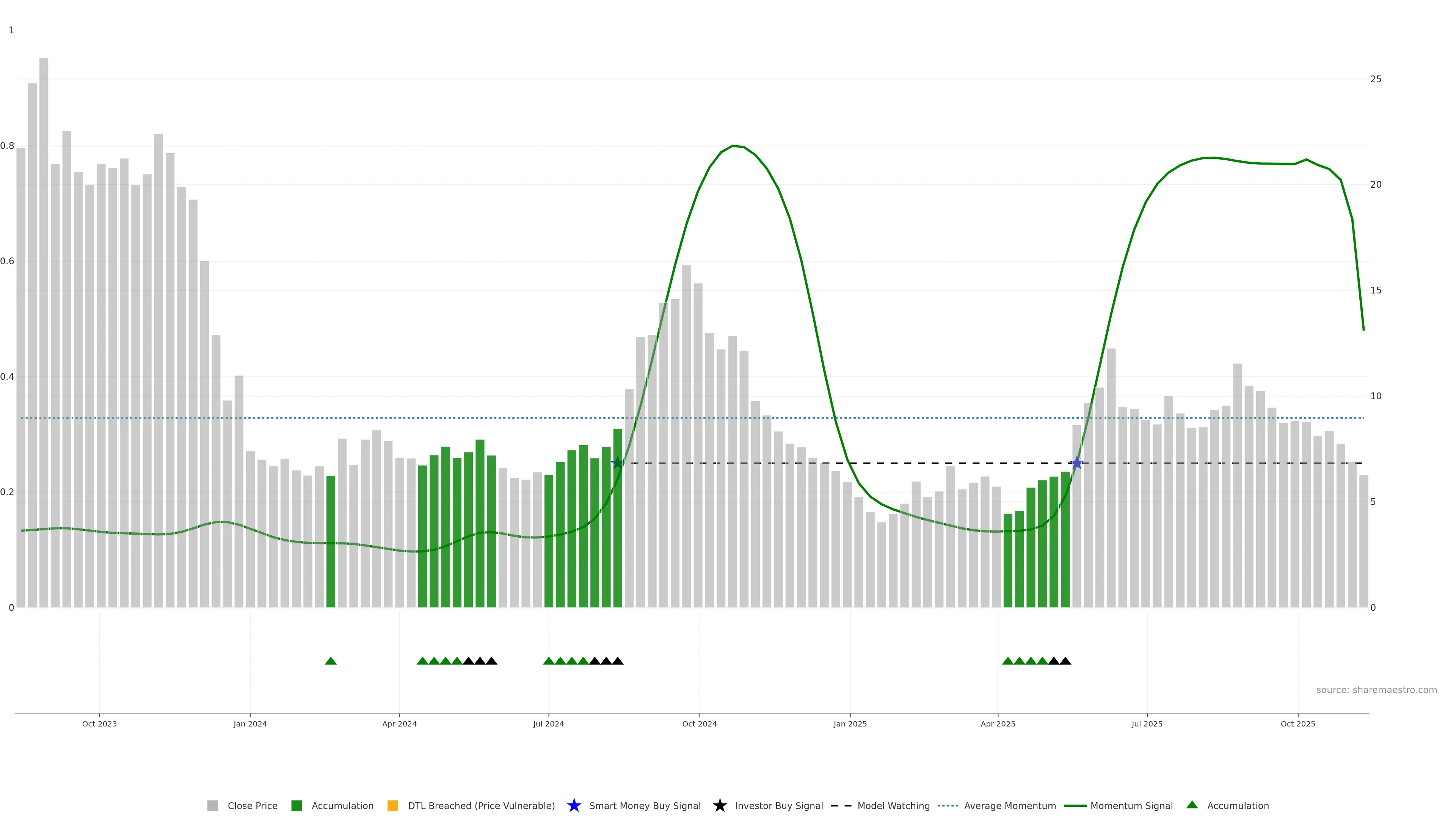Click the Close Price legend label
This screenshot has width=1456, height=819.
(252, 805)
